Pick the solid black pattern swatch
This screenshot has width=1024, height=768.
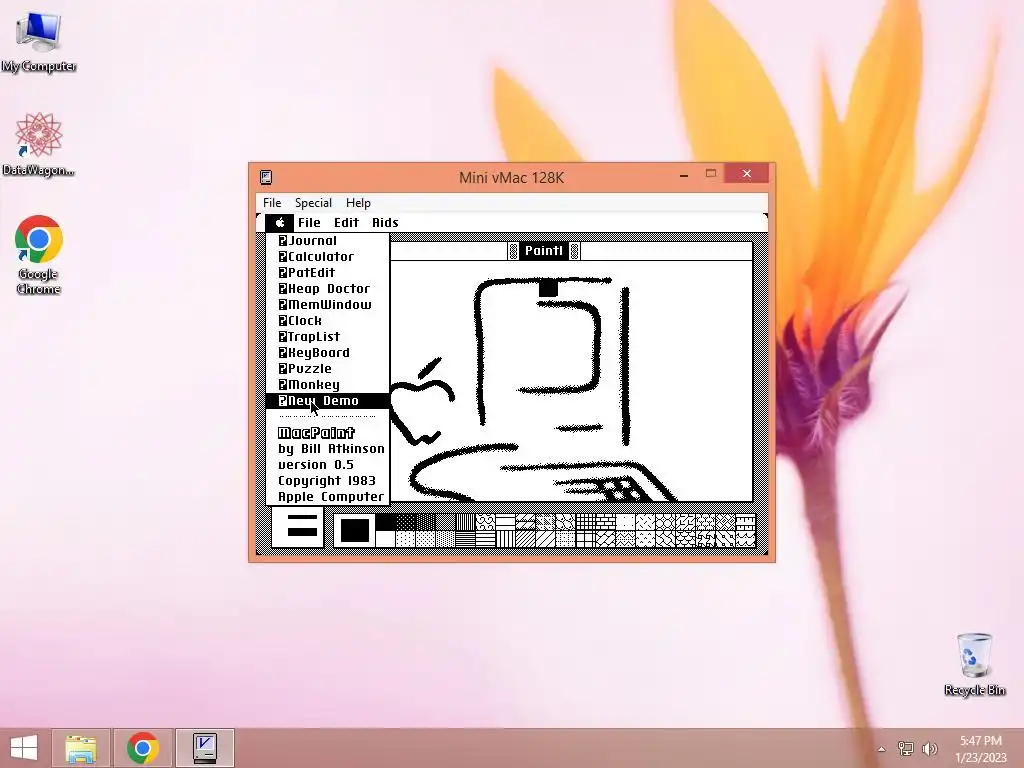[x=386, y=522]
